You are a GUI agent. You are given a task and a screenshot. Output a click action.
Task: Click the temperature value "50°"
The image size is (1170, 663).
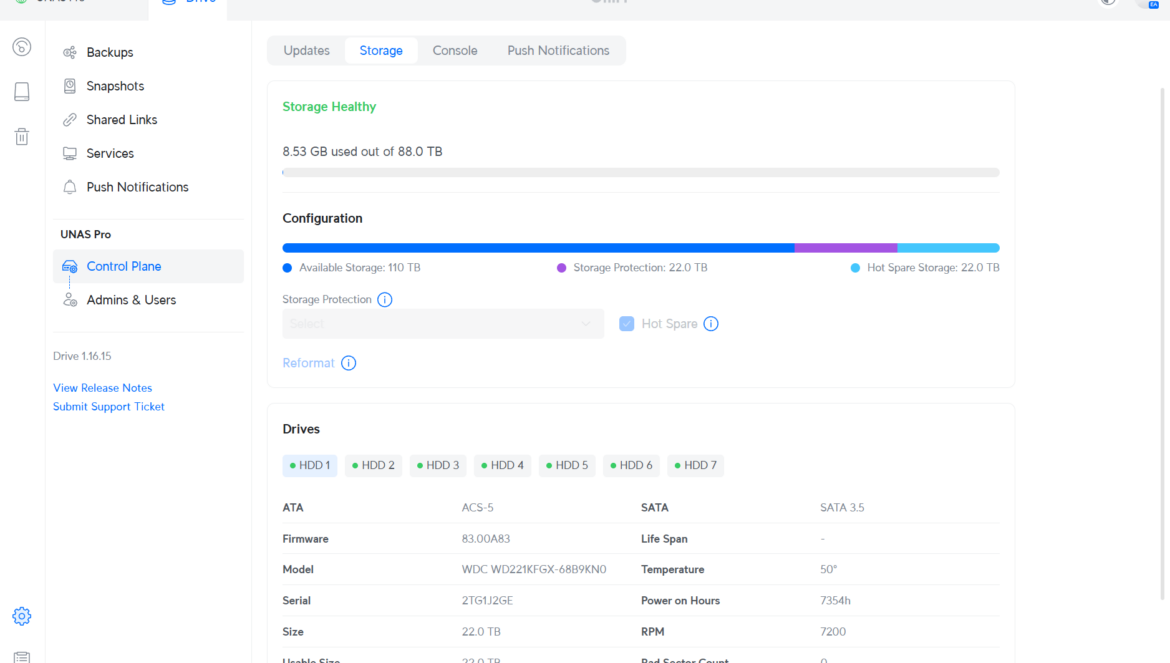click(829, 570)
